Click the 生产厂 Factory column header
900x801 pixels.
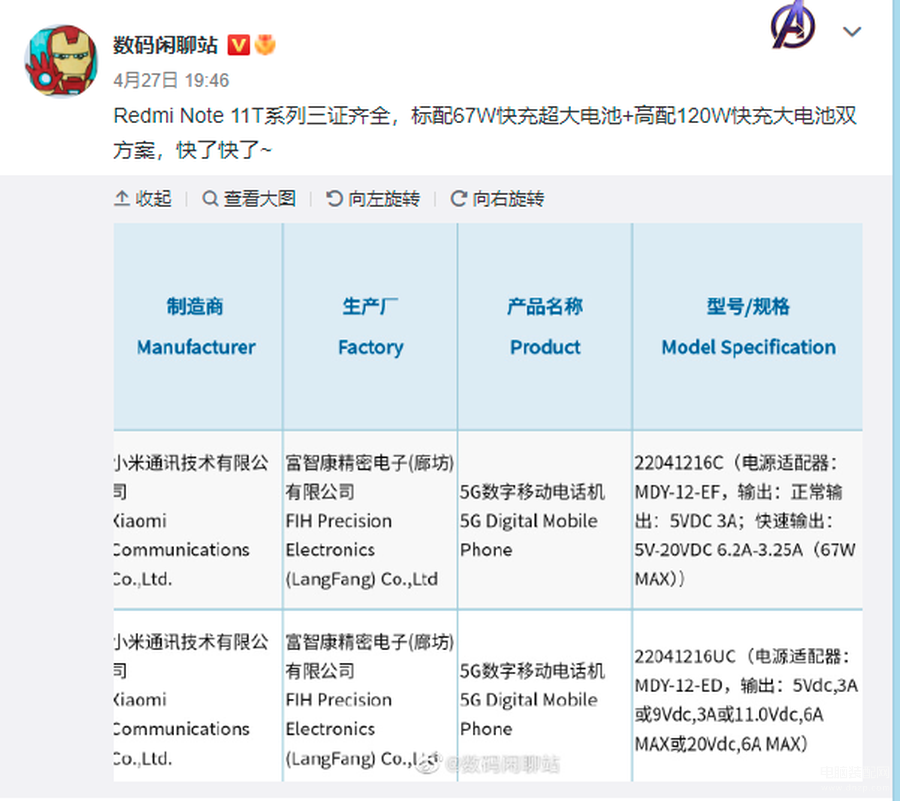click(370, 326)
